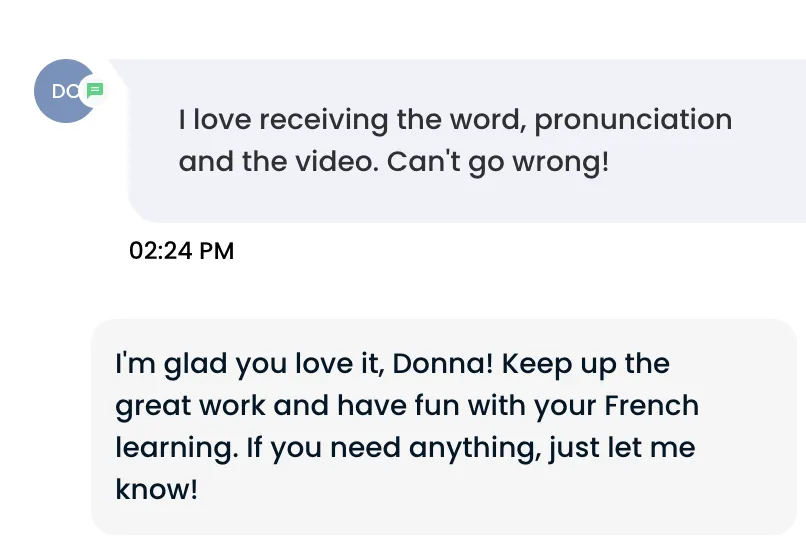The image size is (806, 544).
Task: Click the phrase 'Can't go wrong!'
Action: pyautogui.click(x=498, y=162)
